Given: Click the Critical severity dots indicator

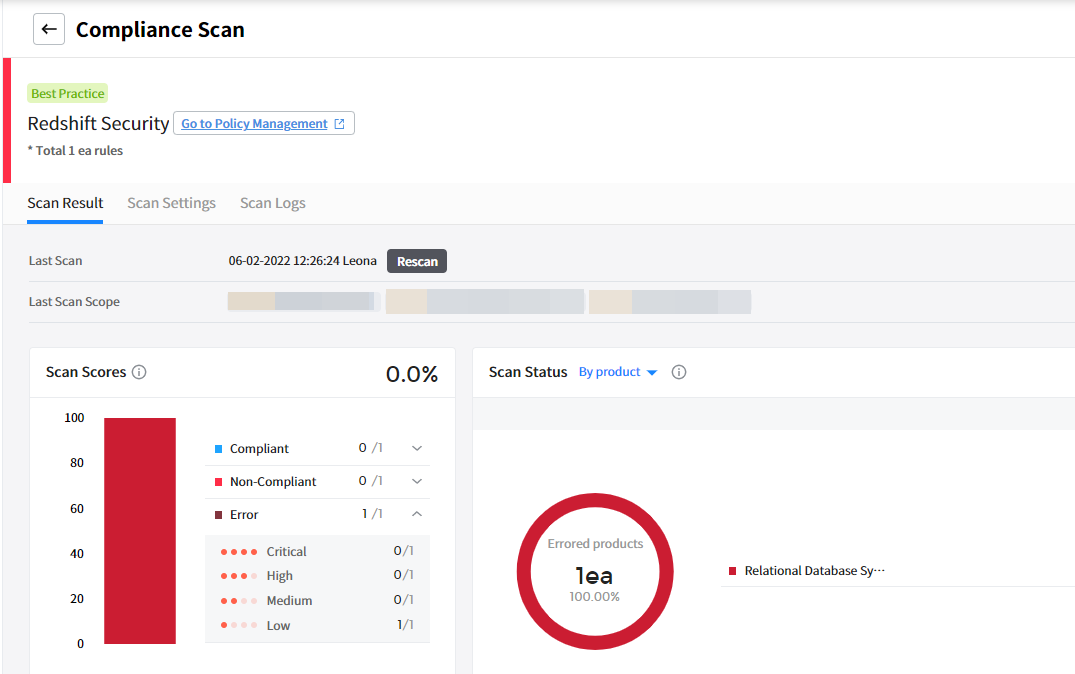Looking at the screenshot, I should tap(239, 552).
